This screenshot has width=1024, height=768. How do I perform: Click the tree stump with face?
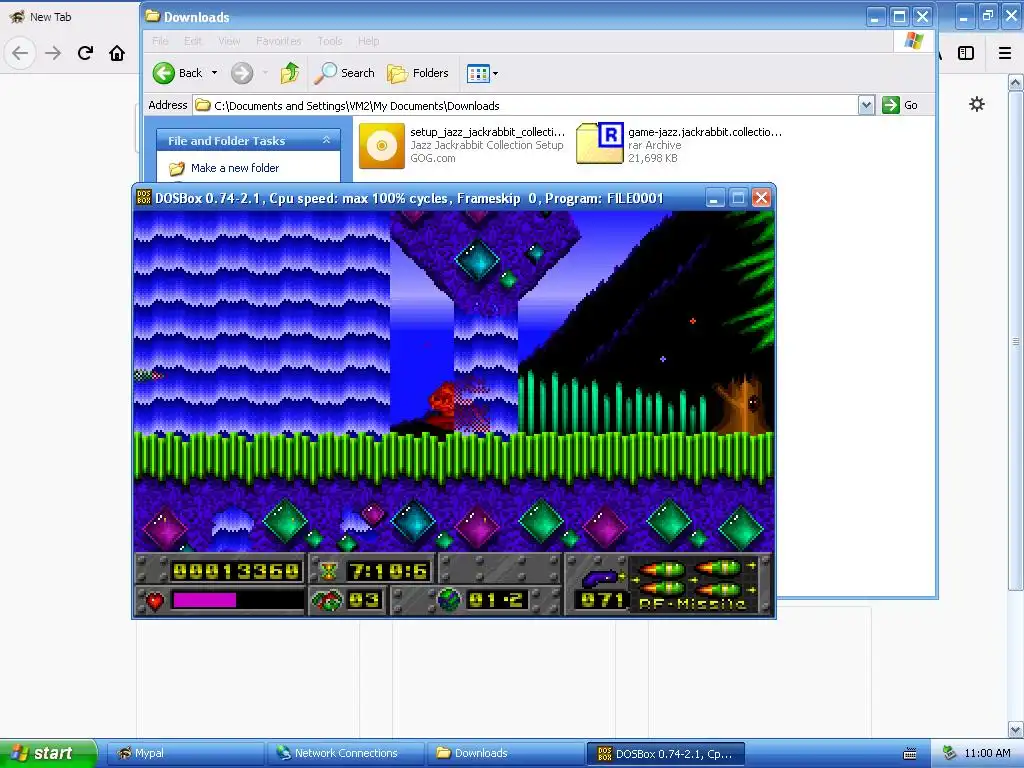click(x=743, y=405)
